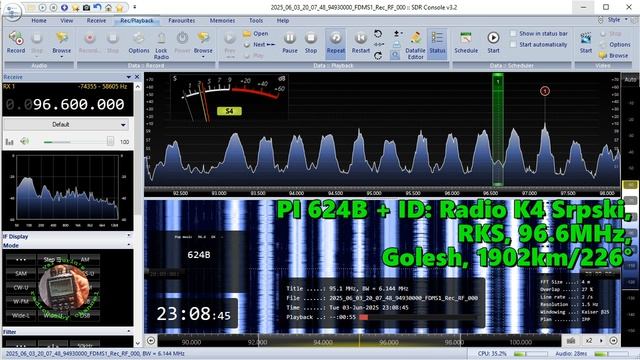Image resolution: width=640 pixels, height=360 pixels.
Task: Switch to the Favourites ribbon tab
Action: click(182, 20)
